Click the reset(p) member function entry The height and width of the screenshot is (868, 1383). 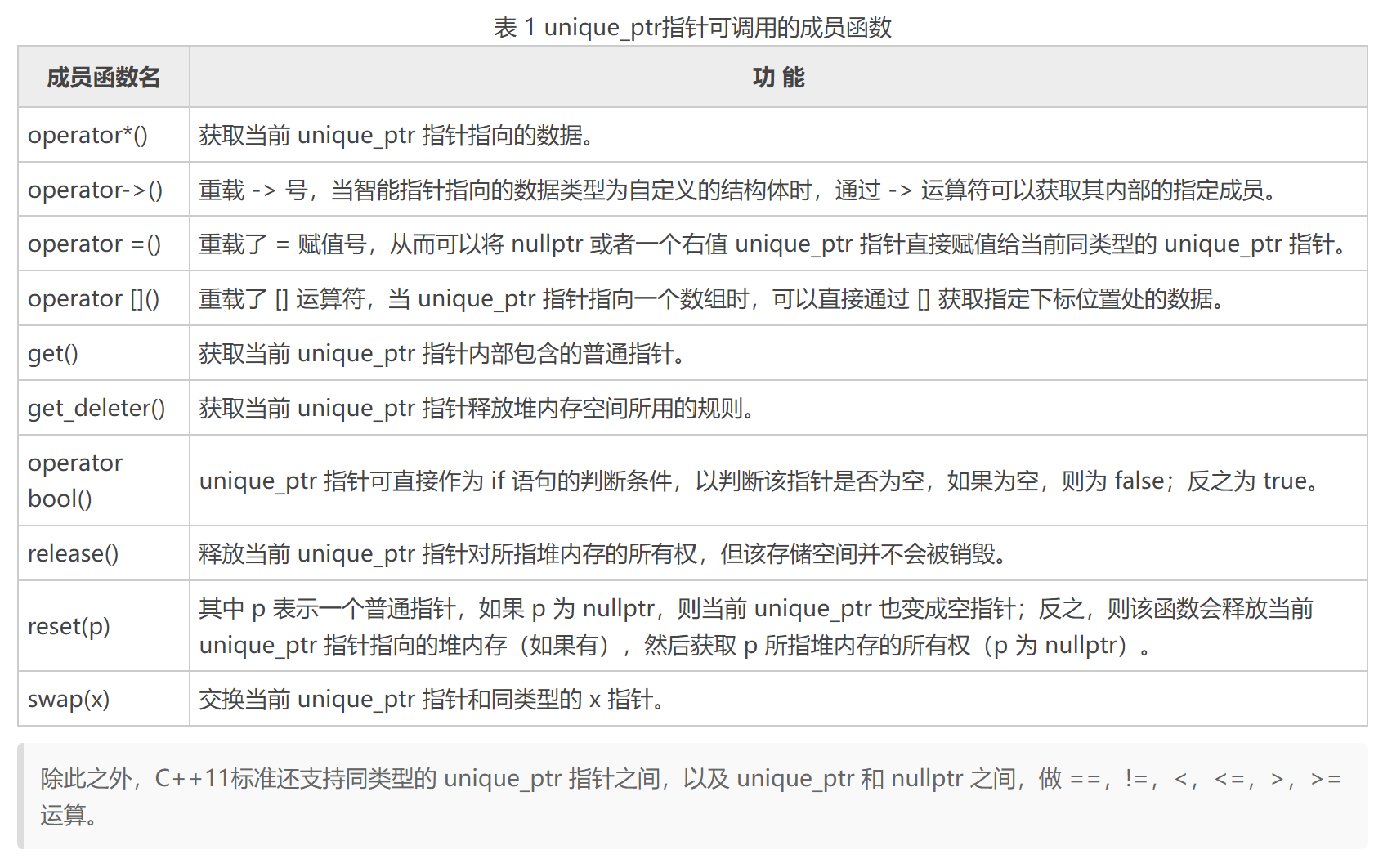pos(73,626)
